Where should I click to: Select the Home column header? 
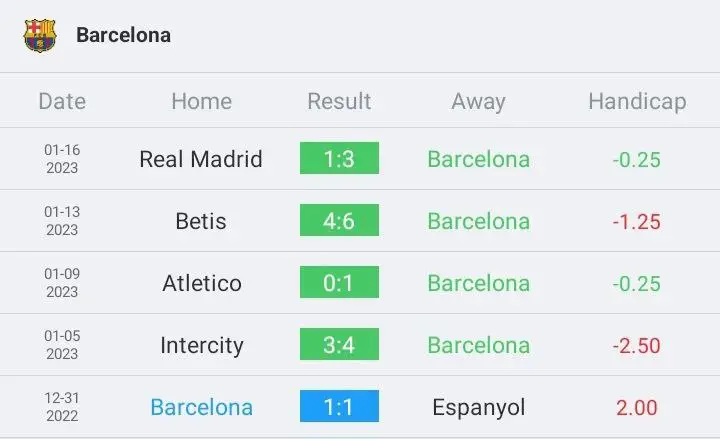point(202,101)
